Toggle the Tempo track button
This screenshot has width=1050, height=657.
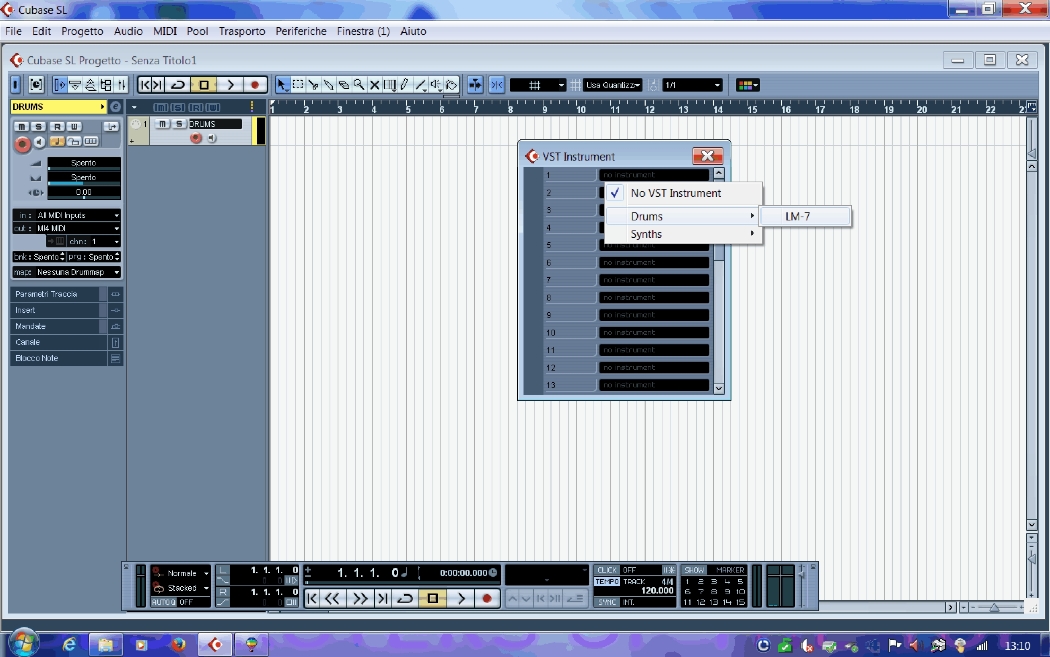point(607,581)
